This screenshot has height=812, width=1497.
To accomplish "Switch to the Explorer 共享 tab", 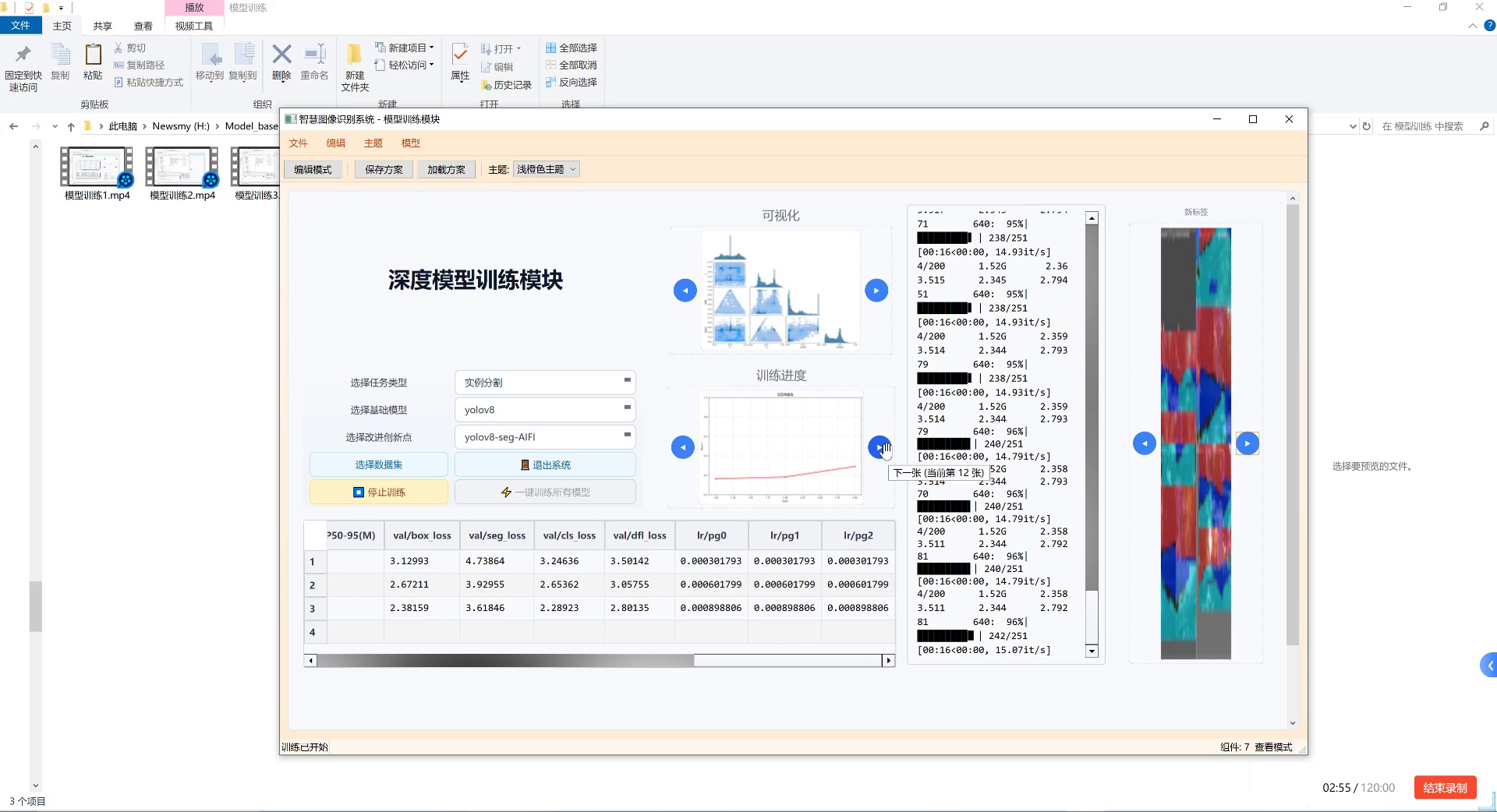I will (x=103, y=26).
